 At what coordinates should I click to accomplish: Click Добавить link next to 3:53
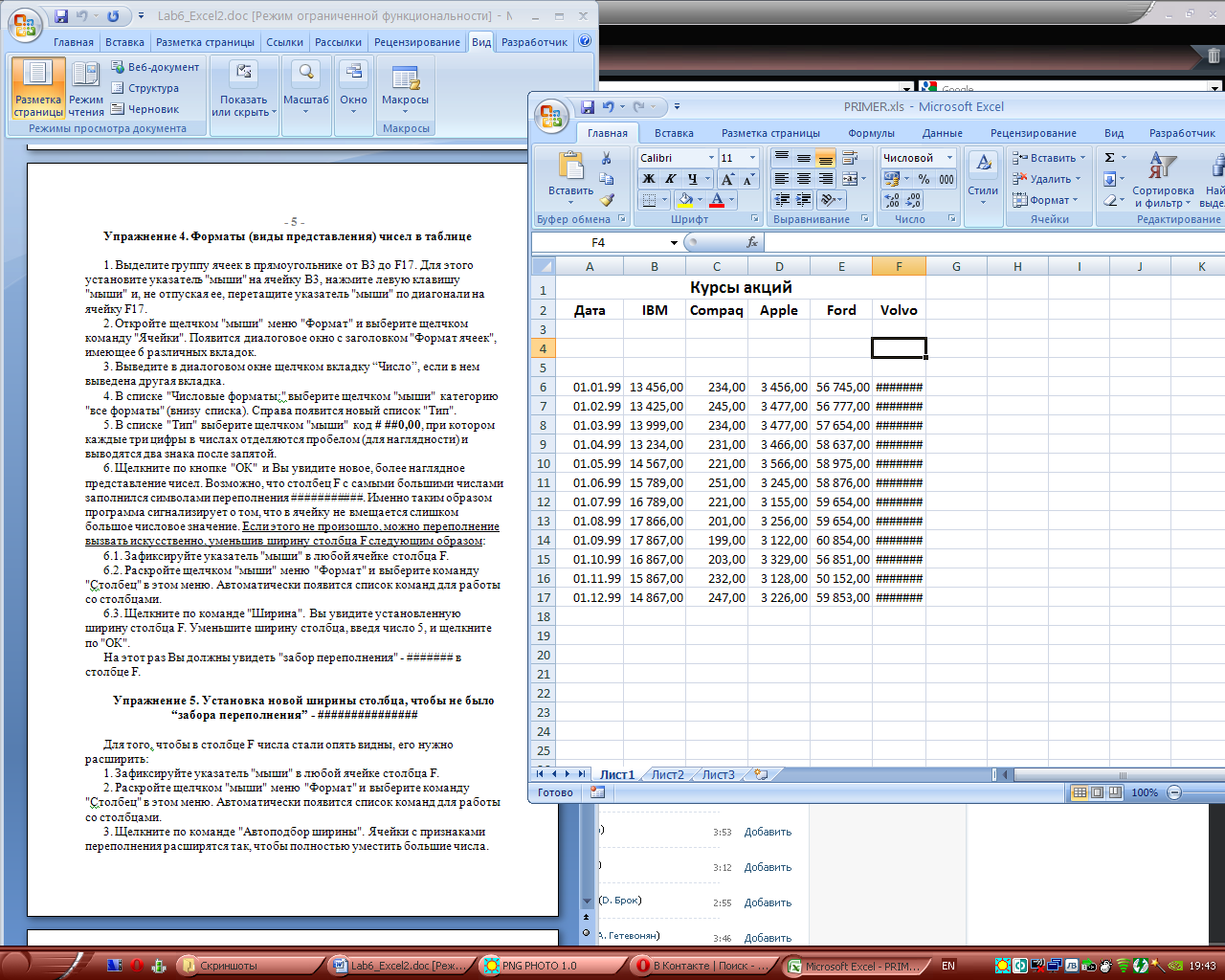pos(768,832)
